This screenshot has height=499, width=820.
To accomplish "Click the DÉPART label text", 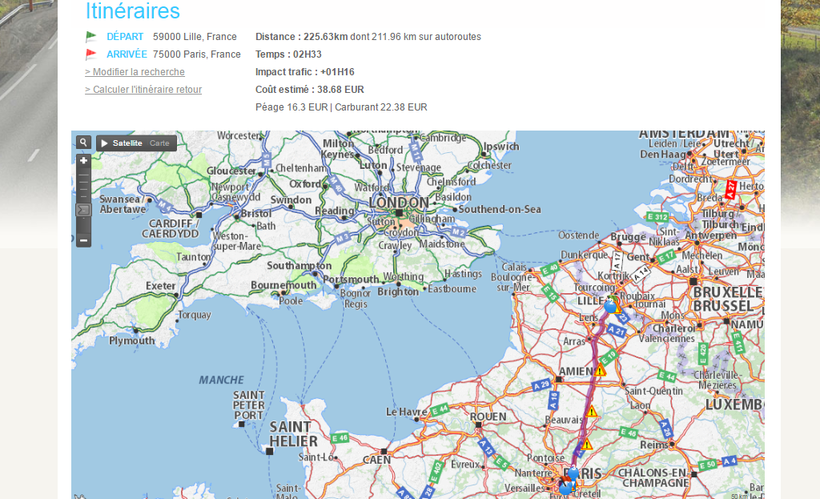I will coord(125,37).
